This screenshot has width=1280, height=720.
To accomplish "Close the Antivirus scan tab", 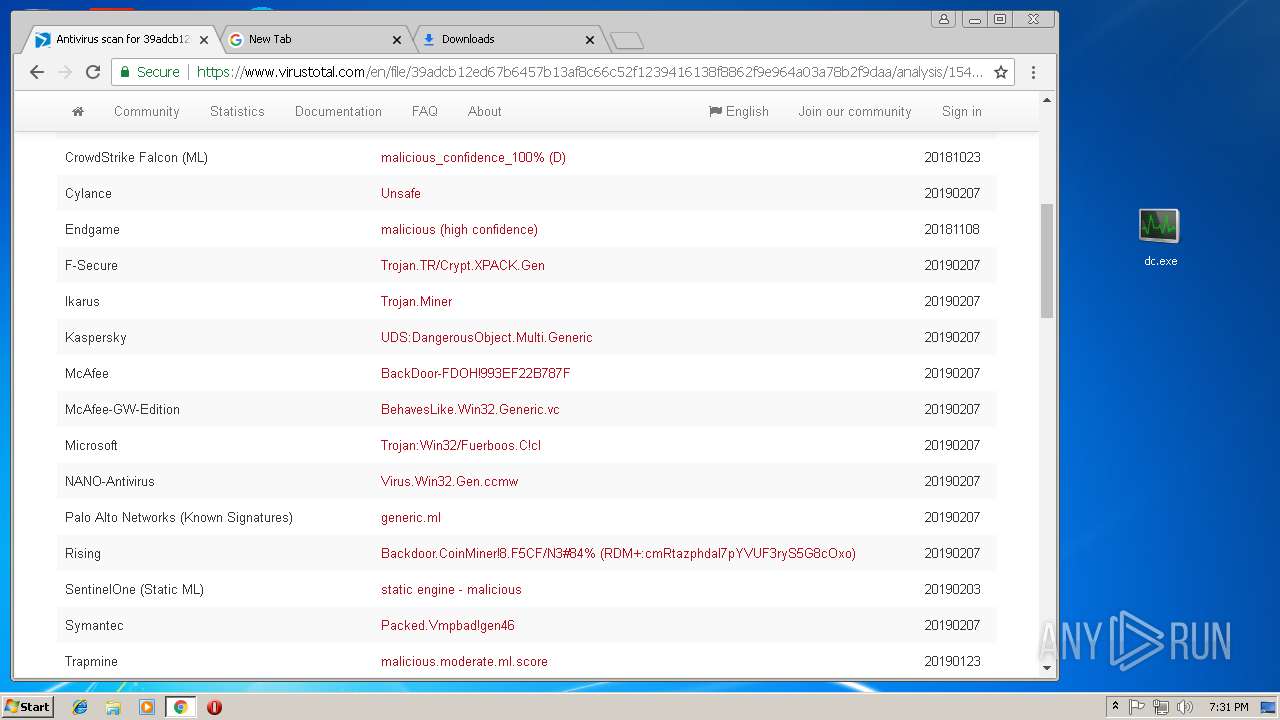I will (x=203, y=40).
